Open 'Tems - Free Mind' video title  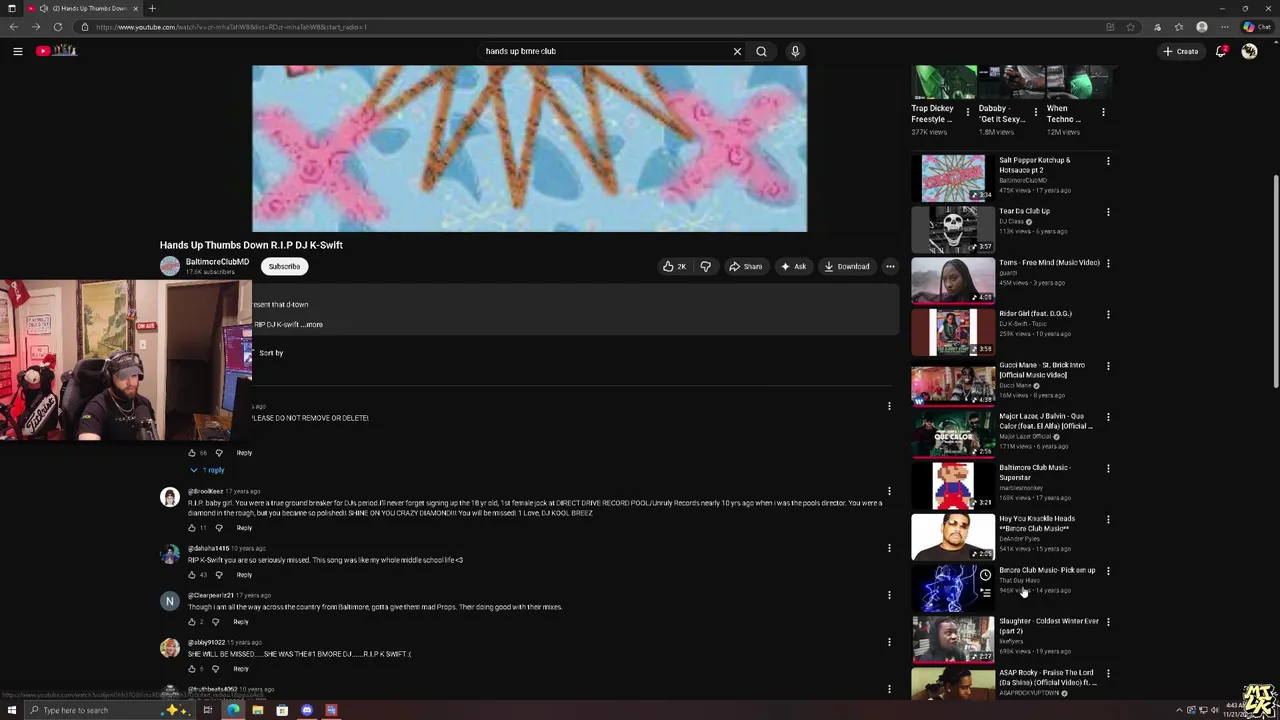pyautogui.click(x=1049, y=263)
